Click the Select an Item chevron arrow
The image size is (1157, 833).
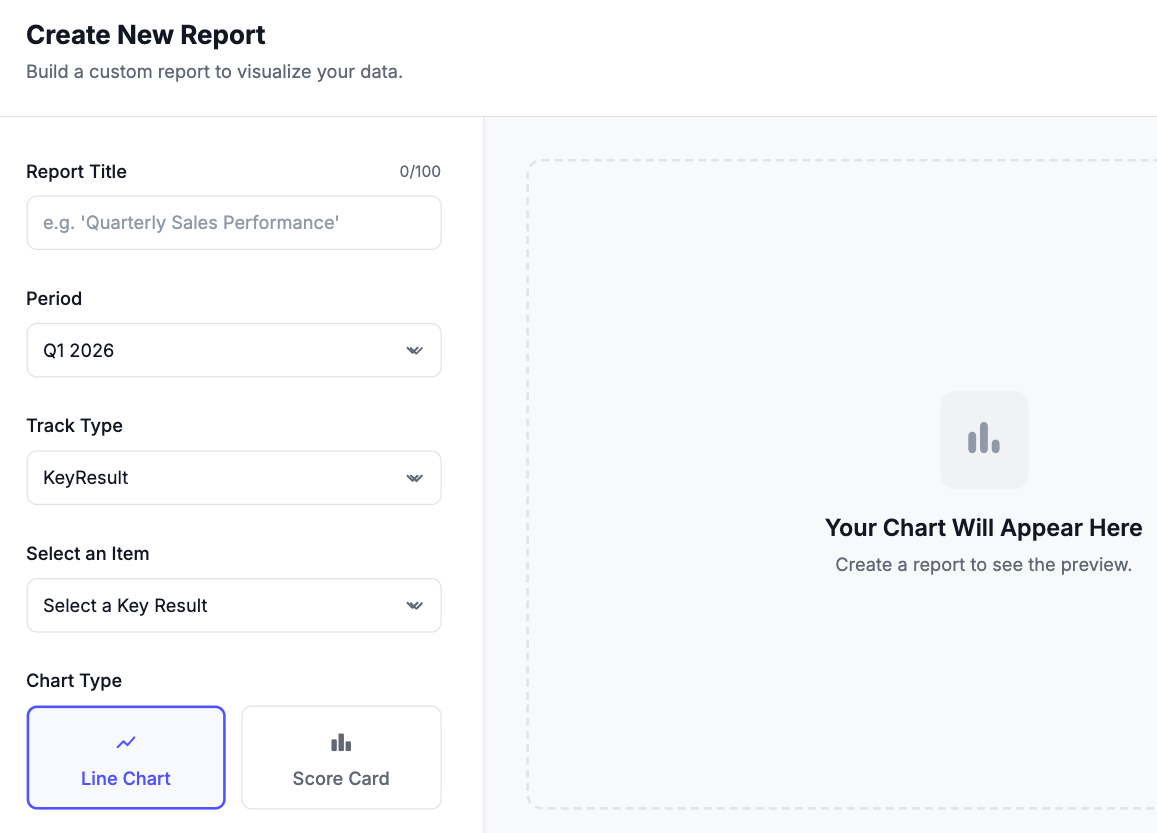pyautogui.click(x=415, y=606)
